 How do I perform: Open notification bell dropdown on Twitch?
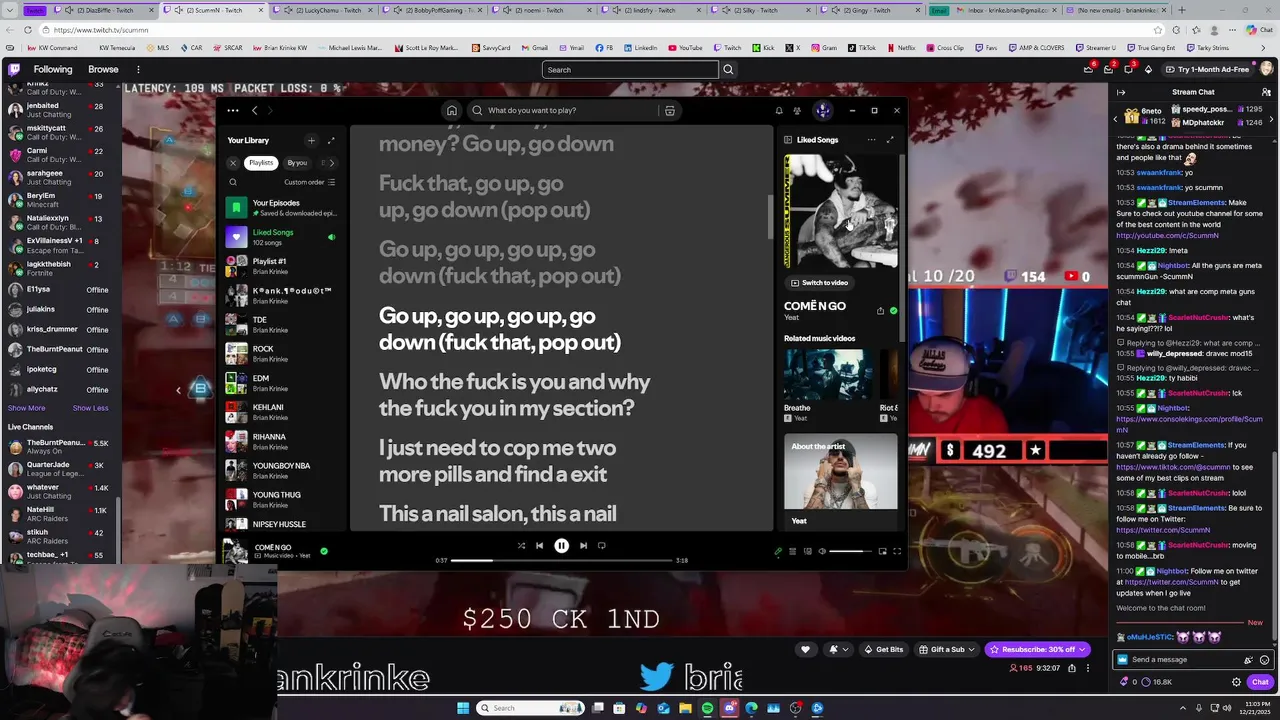click(x=837, y=650)
